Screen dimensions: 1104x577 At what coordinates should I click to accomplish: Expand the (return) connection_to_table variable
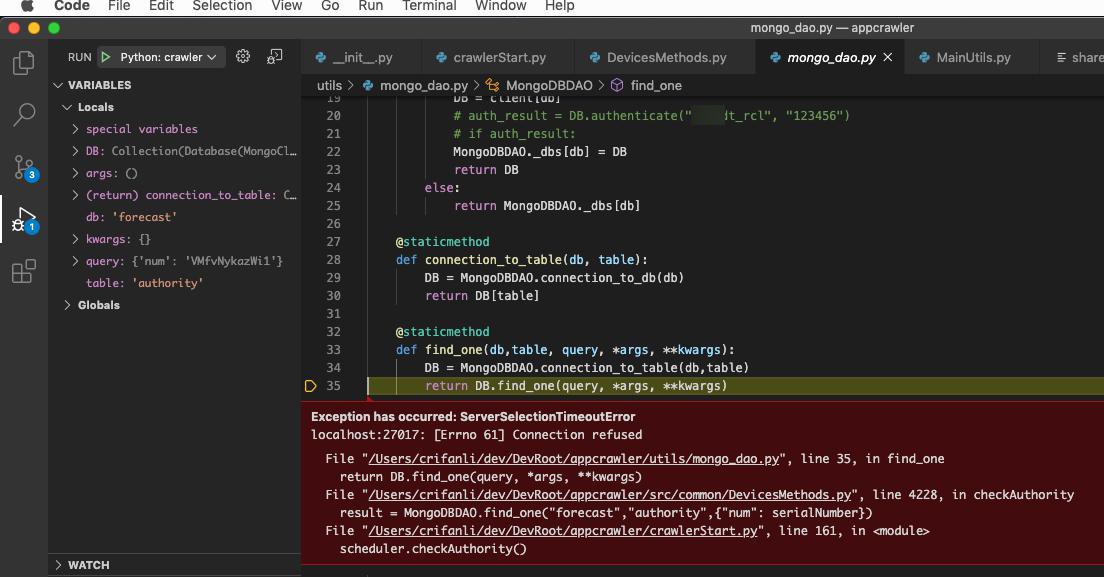[75, 195]
